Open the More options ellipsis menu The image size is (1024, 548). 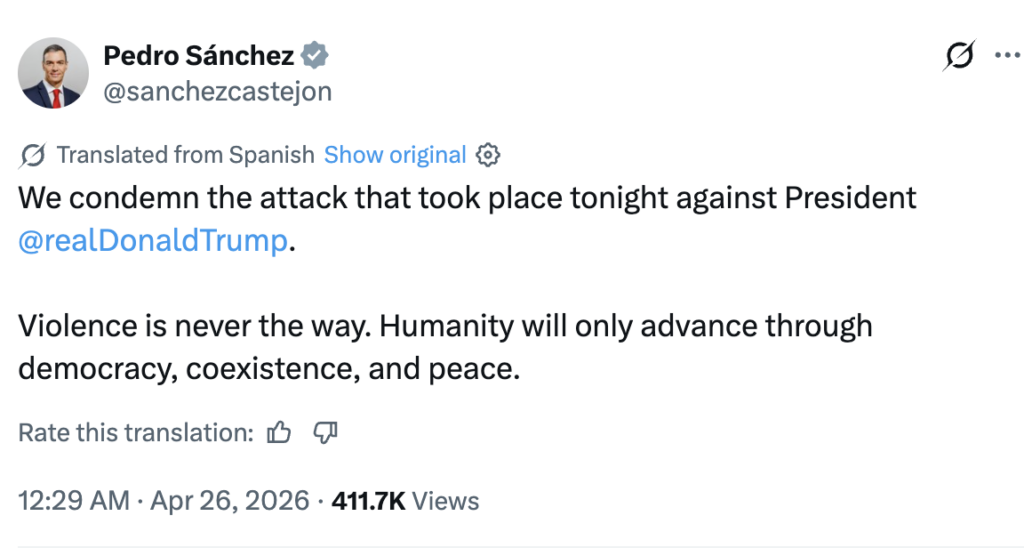click(x=1004, y=56)
